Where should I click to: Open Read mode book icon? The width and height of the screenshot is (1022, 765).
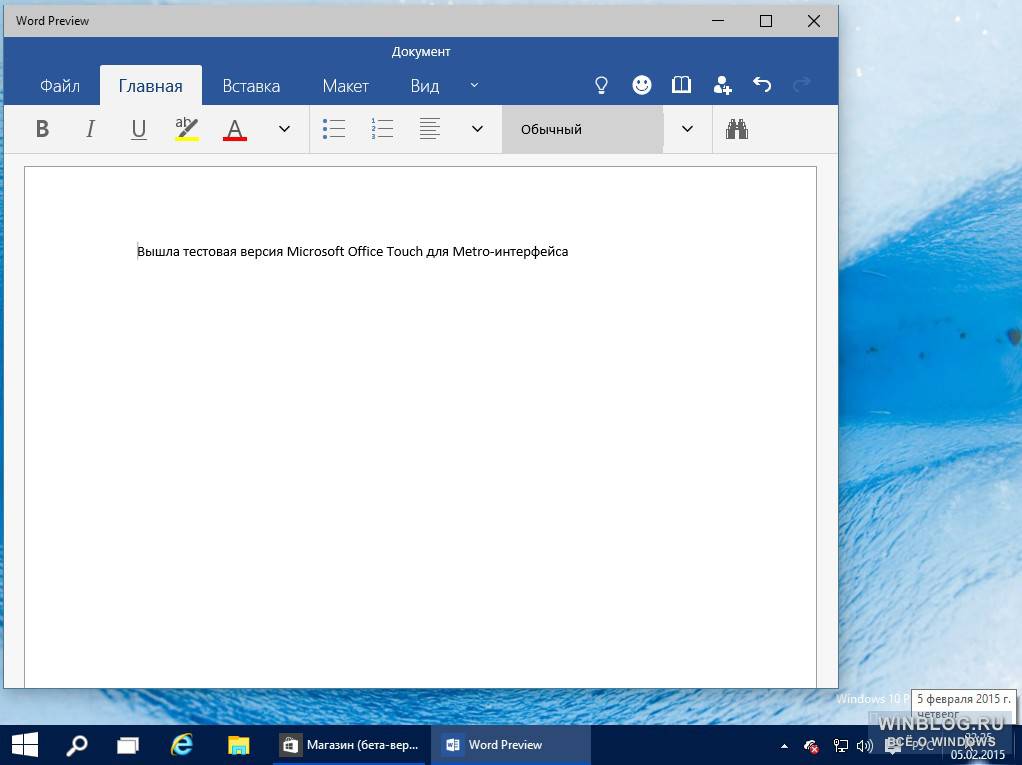[x=681, y=85]
